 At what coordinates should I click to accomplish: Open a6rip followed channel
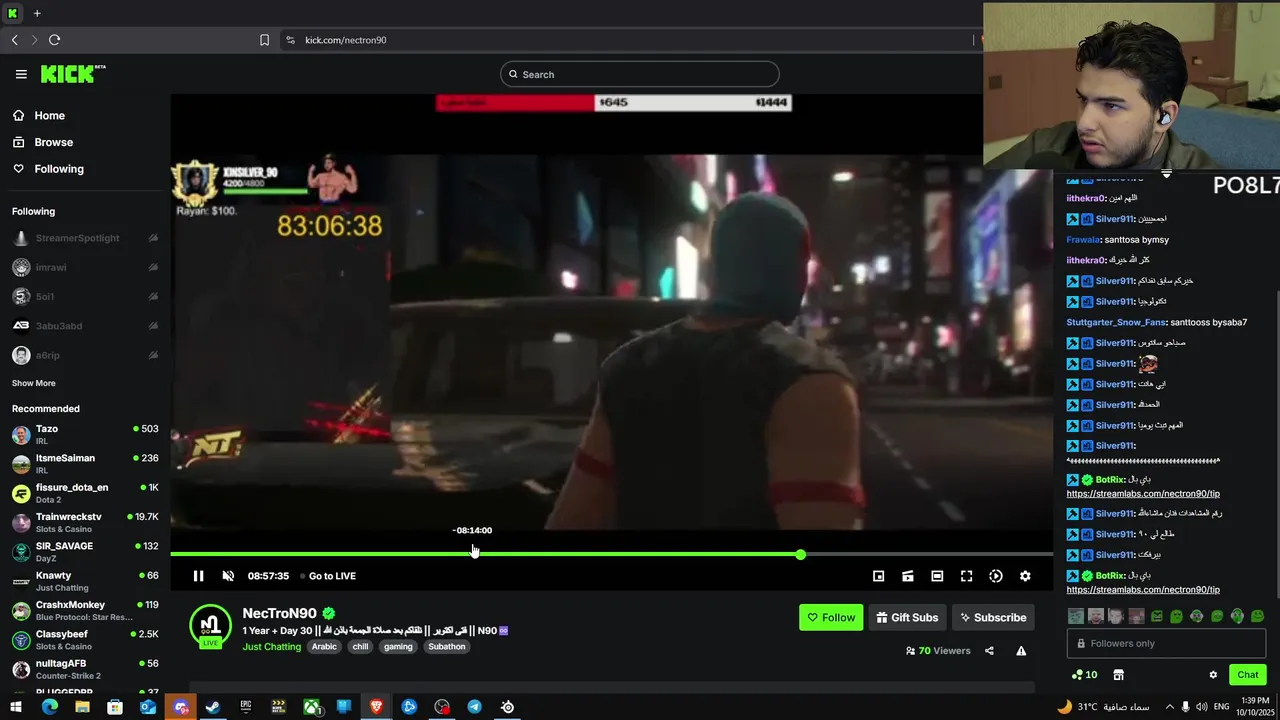pyautogui.click(x=85, y=355)
